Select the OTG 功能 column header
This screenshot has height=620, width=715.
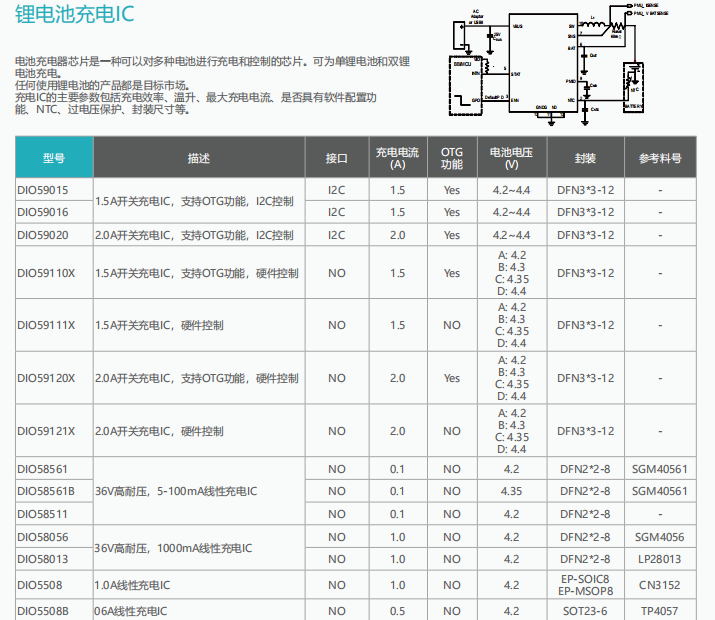(452, 158)
